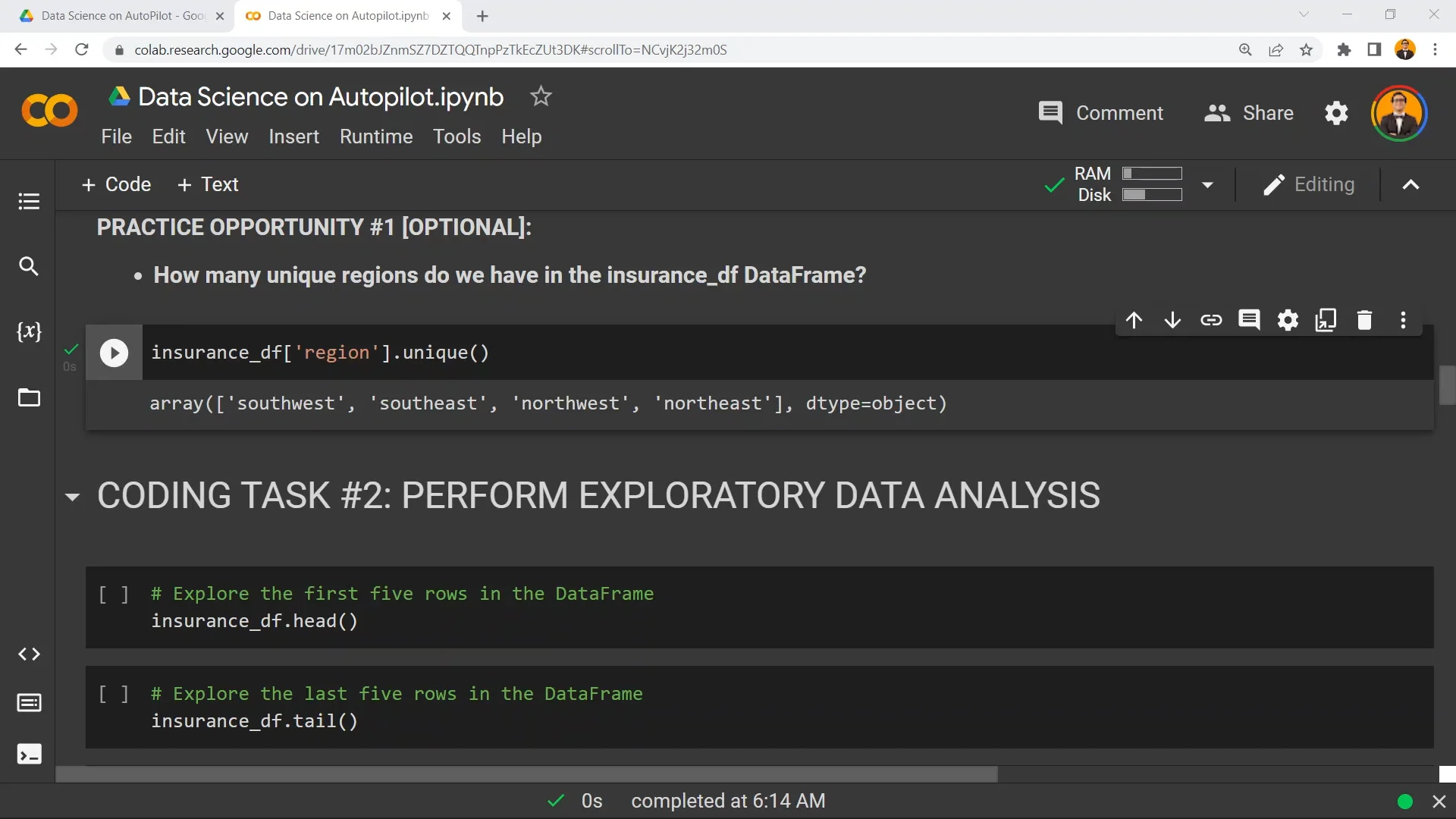Collapse the Coding Task #2 section
Viewport: 1456px width, 819px height.
(72, 497)
